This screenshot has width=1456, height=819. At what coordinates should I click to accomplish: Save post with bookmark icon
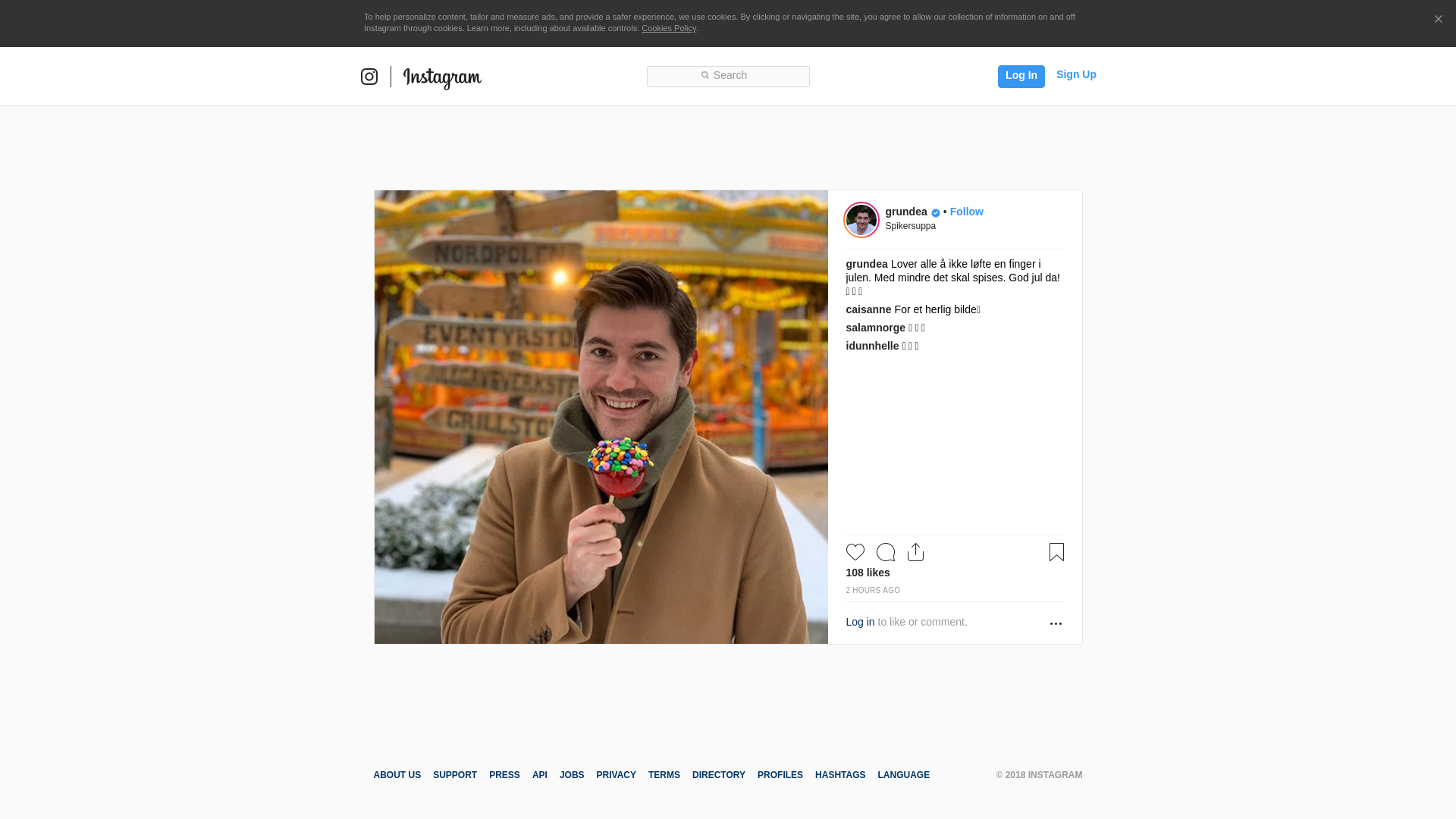(x=1056, y=552)
